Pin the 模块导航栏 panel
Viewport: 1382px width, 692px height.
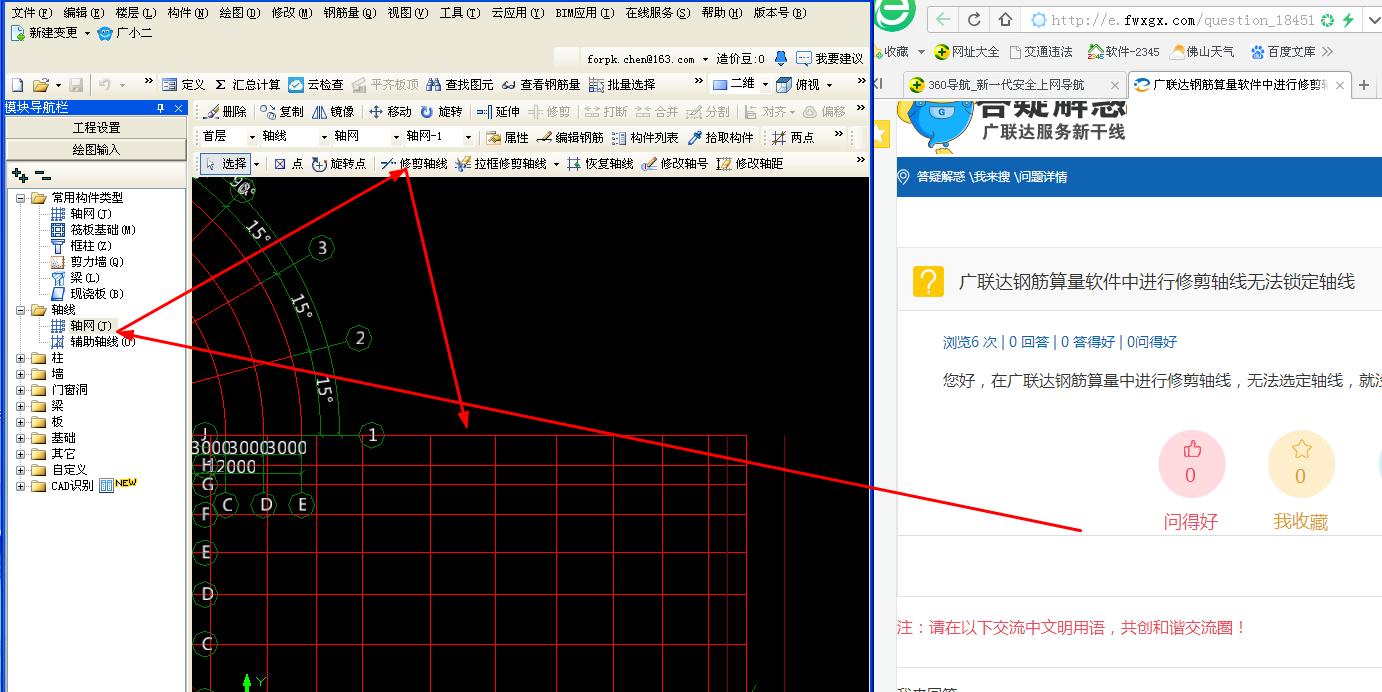160,108
